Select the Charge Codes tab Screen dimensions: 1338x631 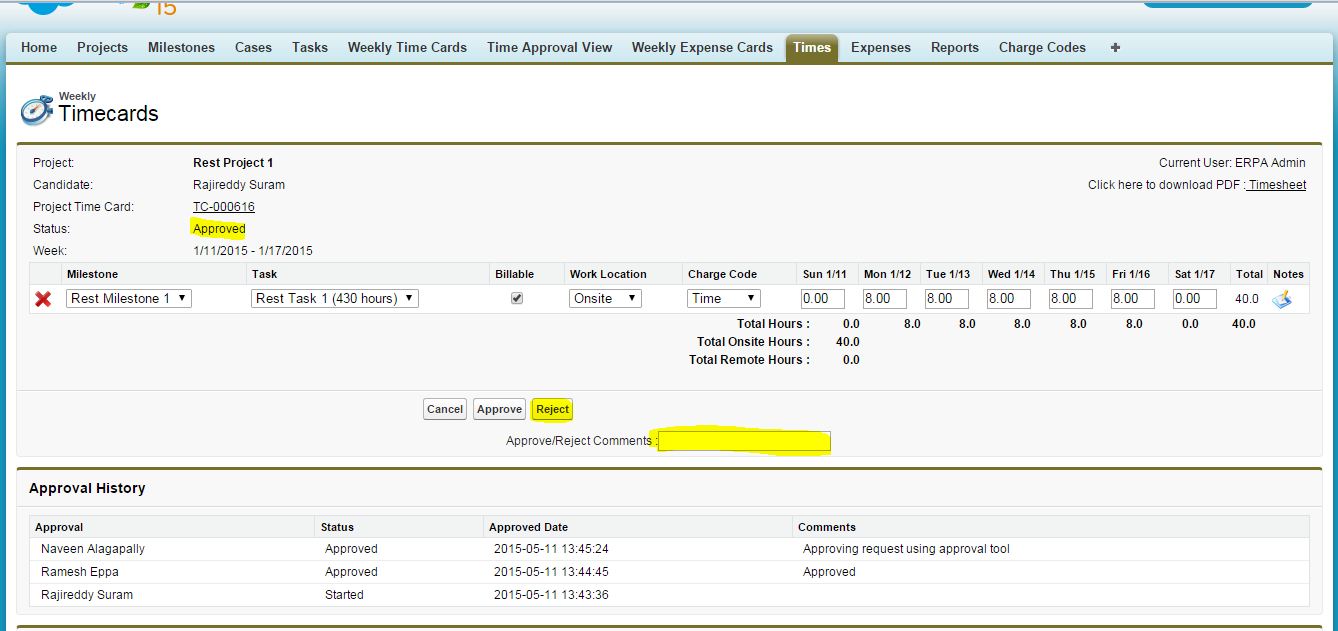pyautogui.click(x=1041, y=47)
